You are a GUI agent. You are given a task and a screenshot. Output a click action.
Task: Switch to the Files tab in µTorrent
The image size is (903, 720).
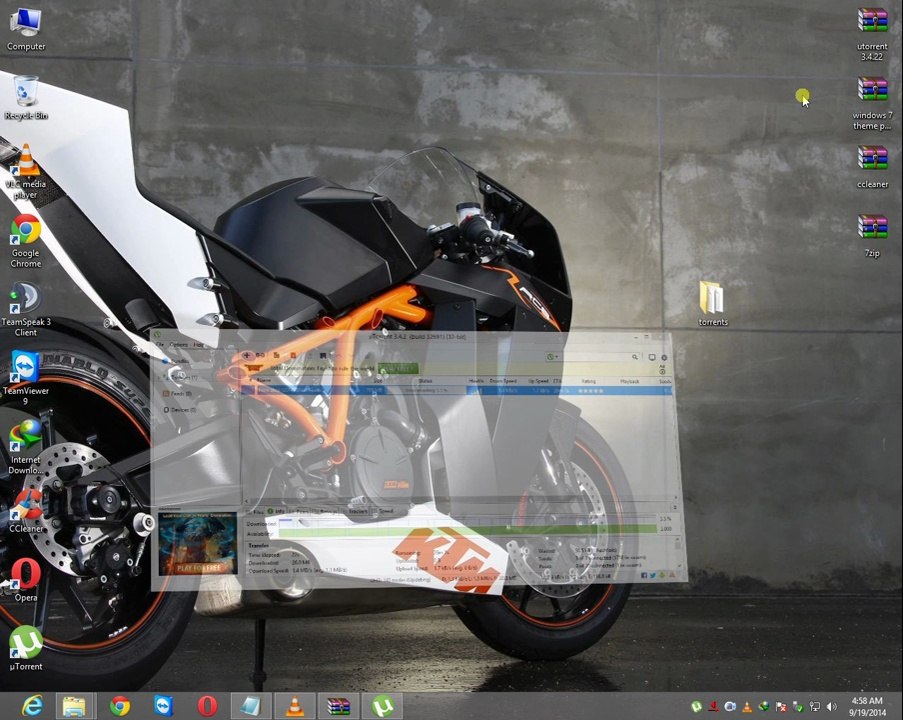(255, 511)
